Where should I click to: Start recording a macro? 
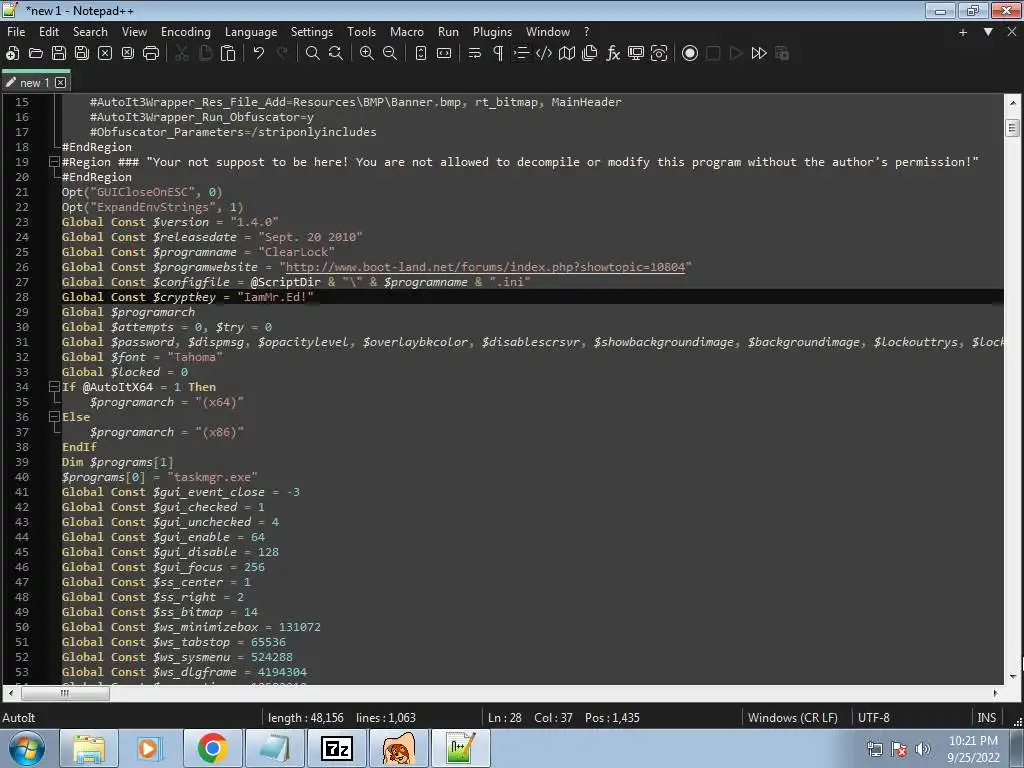[x=690, y=54]
